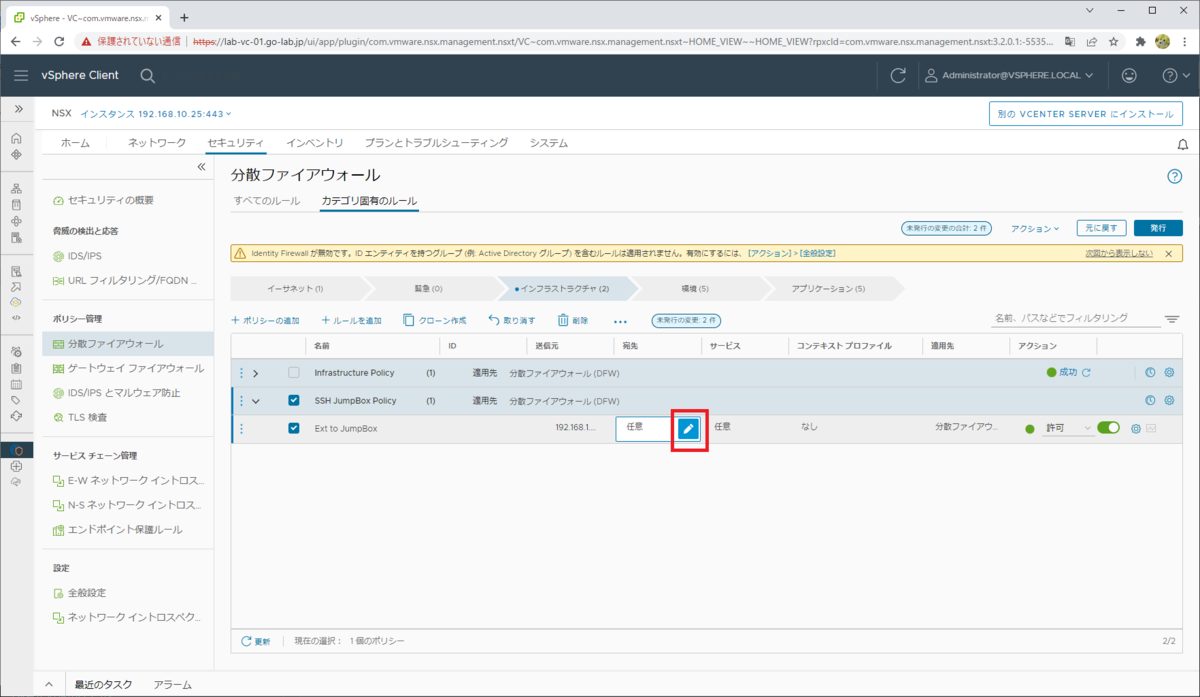
Task: Click the refresh icon in vSphere header
Action: tap(898, 75)
